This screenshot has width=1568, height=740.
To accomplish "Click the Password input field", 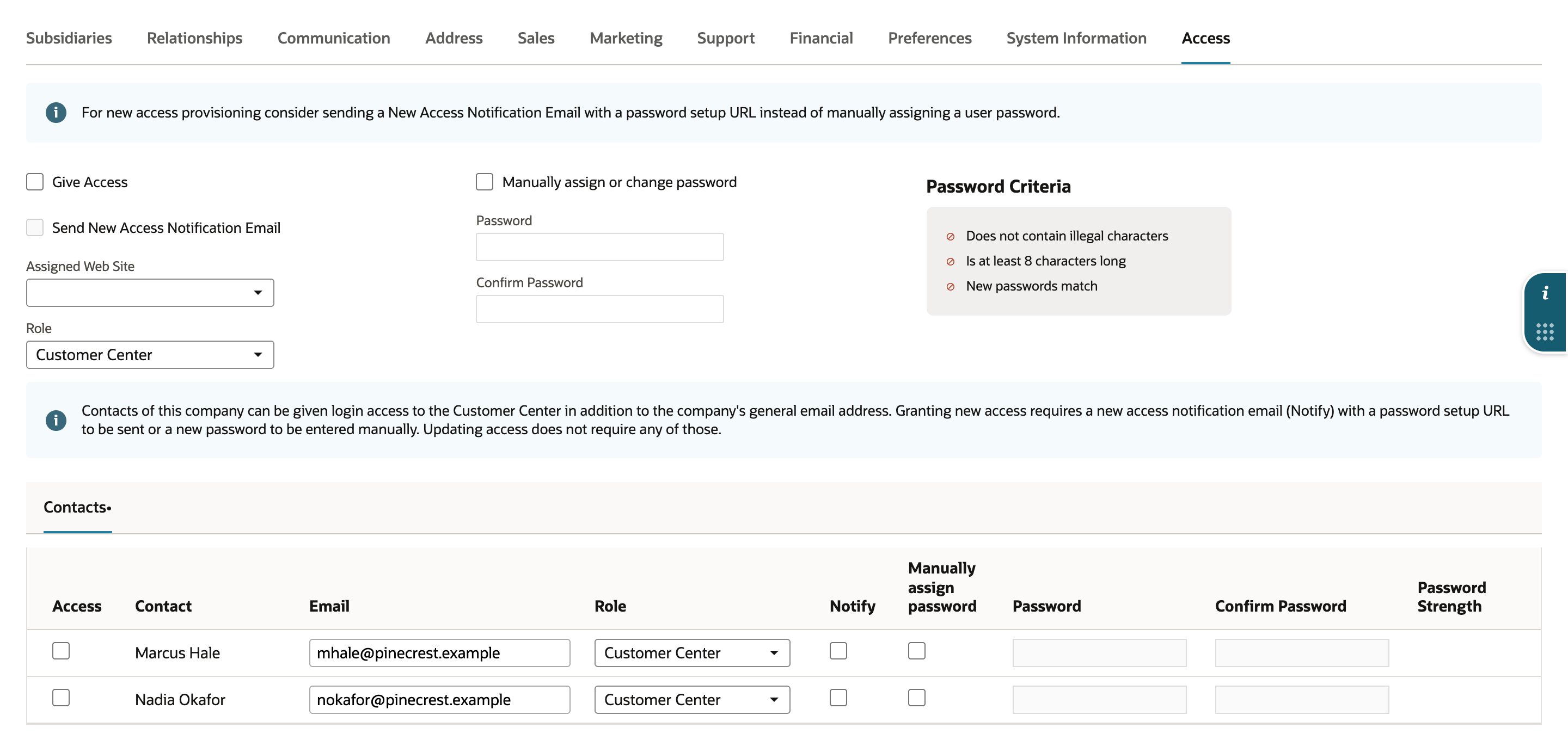I will [x=599, y=247].
